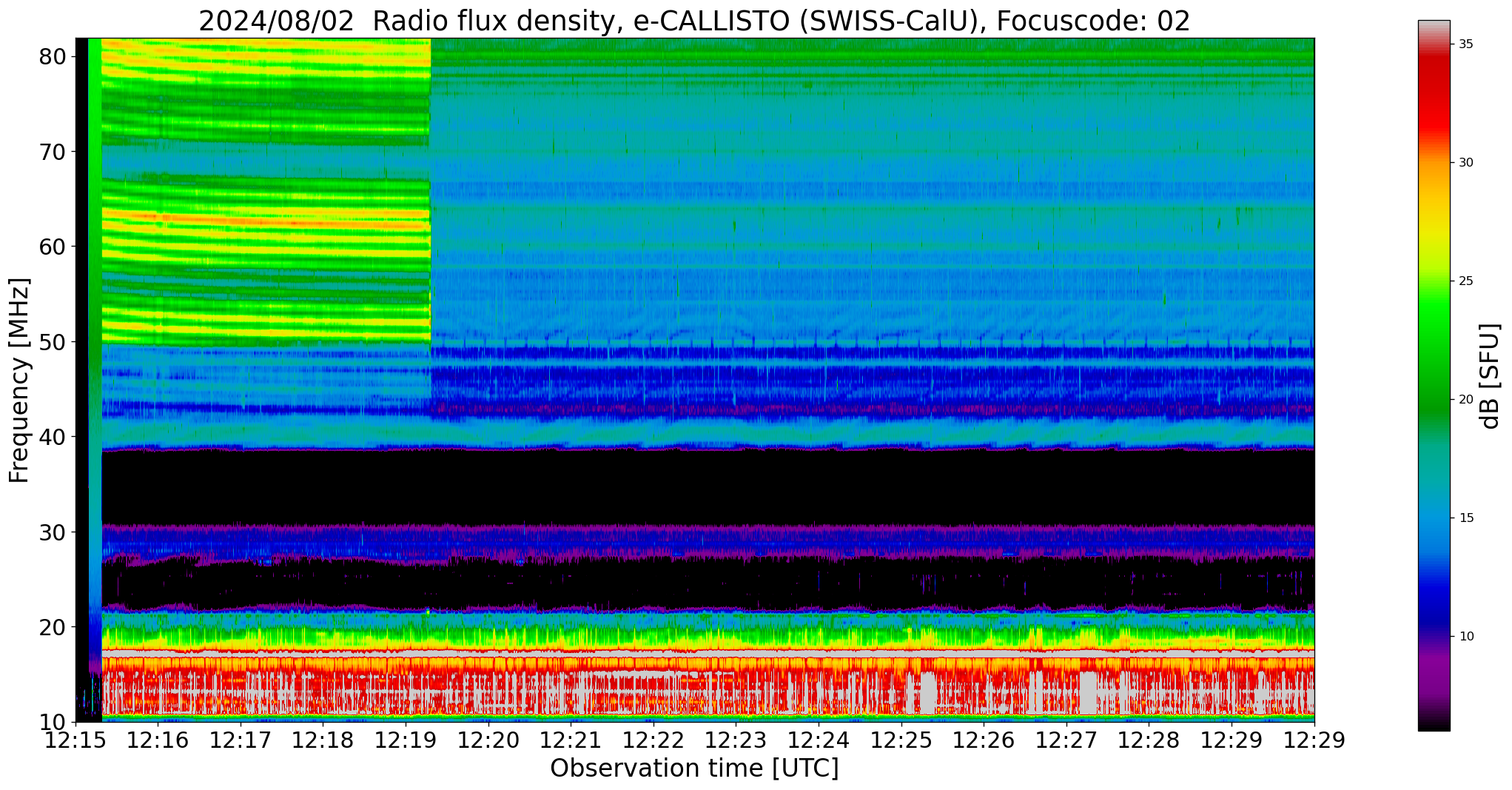
Task: Click the colorbar tick label 25
Action: coord(1466,281)
